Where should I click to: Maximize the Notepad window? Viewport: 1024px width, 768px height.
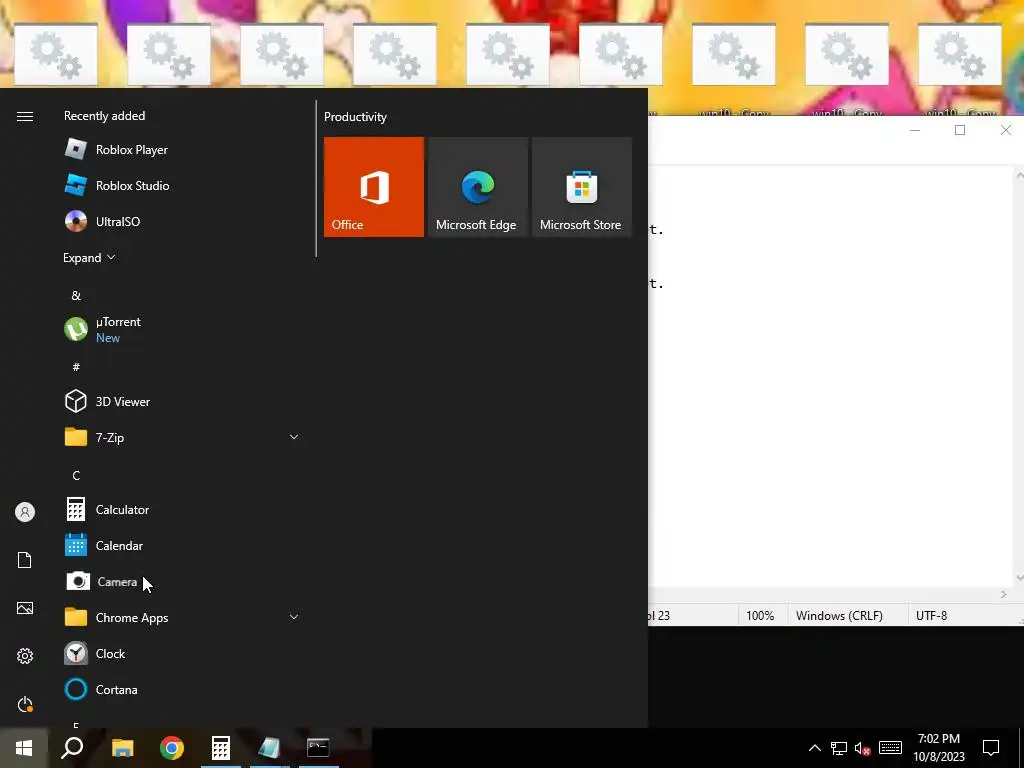pos(960,130)
